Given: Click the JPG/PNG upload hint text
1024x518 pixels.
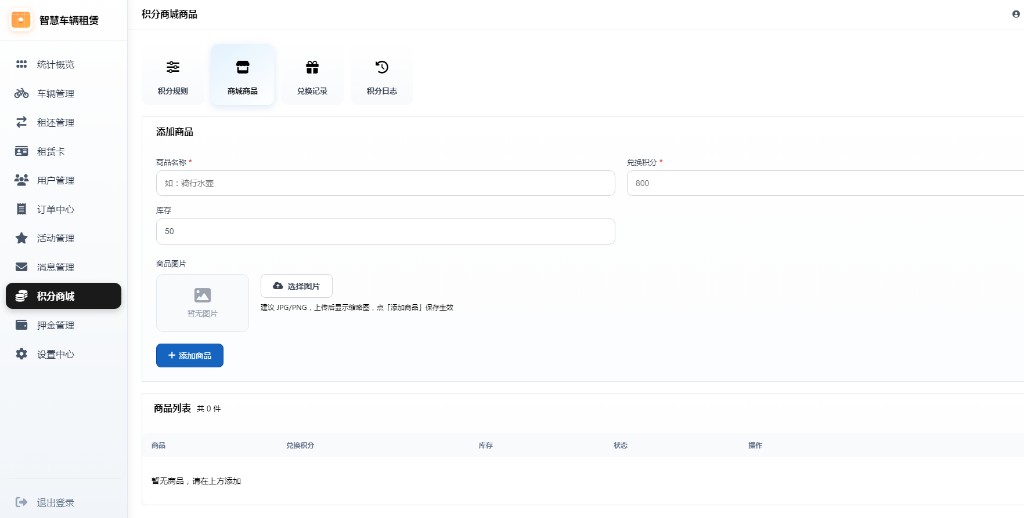Looking at the screenshot, I should pos(357,308).
